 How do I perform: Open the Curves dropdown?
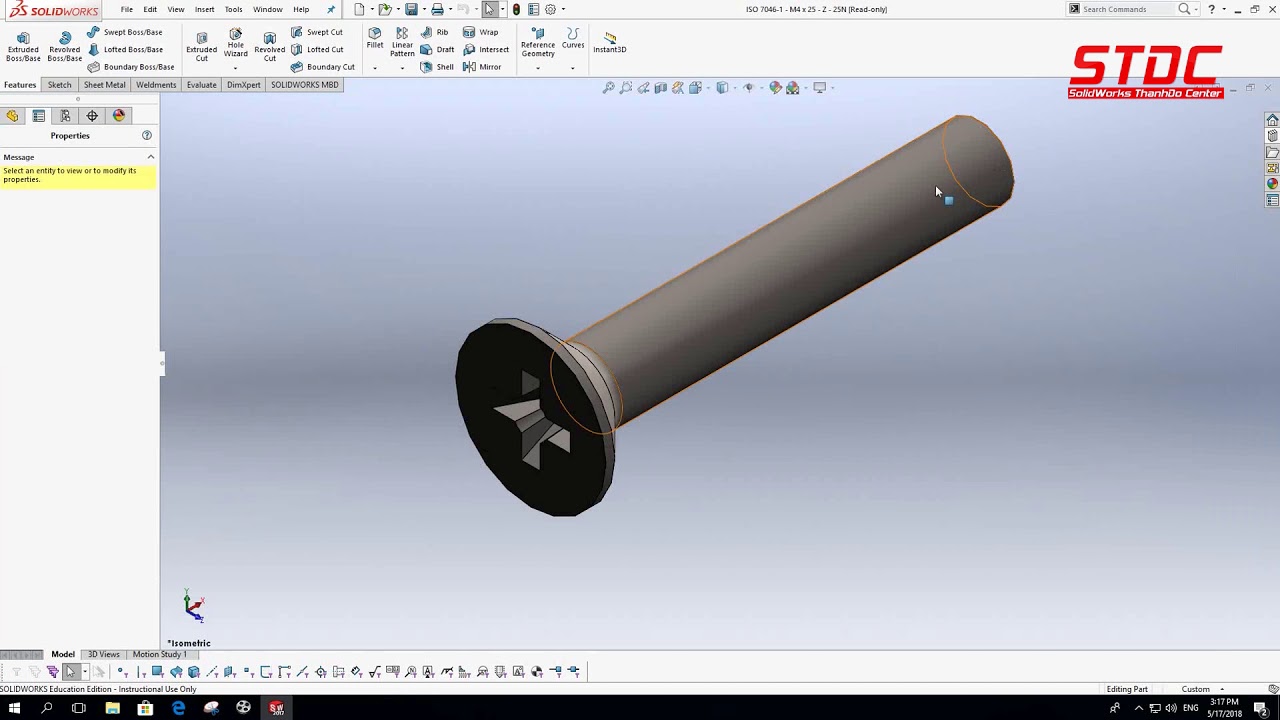573,38
